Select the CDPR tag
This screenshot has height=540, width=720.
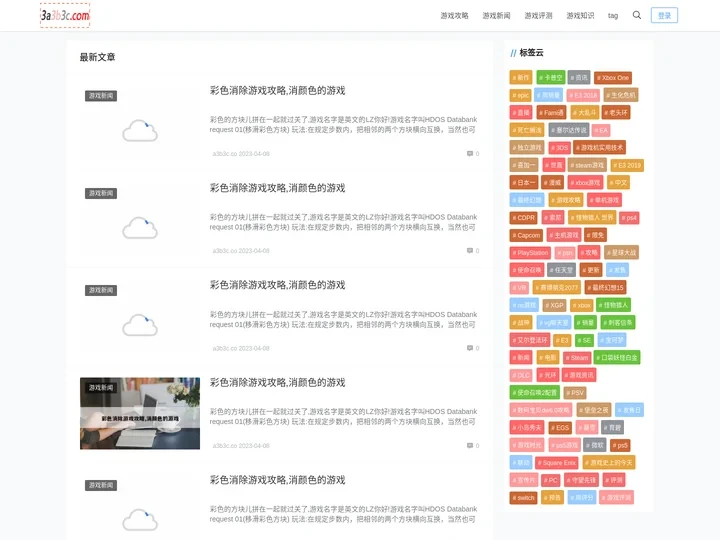[x=523, y=218]
